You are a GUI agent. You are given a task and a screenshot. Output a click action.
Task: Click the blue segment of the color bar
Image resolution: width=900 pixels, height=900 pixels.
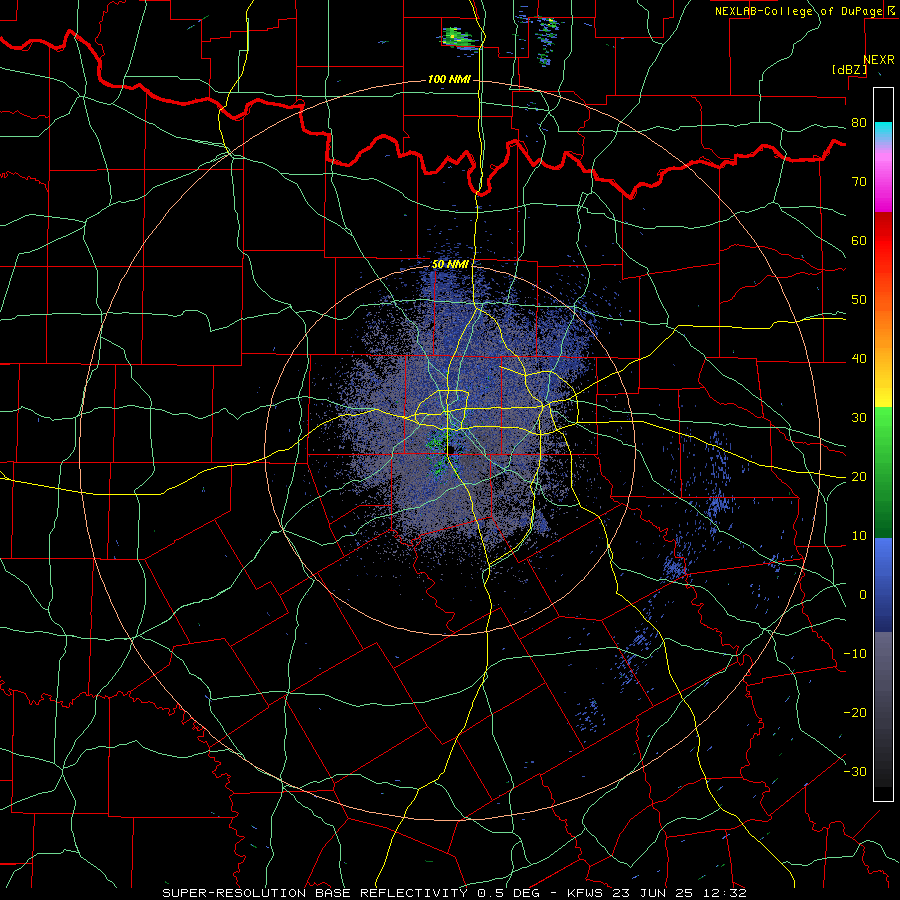click(x=883, y=584)
